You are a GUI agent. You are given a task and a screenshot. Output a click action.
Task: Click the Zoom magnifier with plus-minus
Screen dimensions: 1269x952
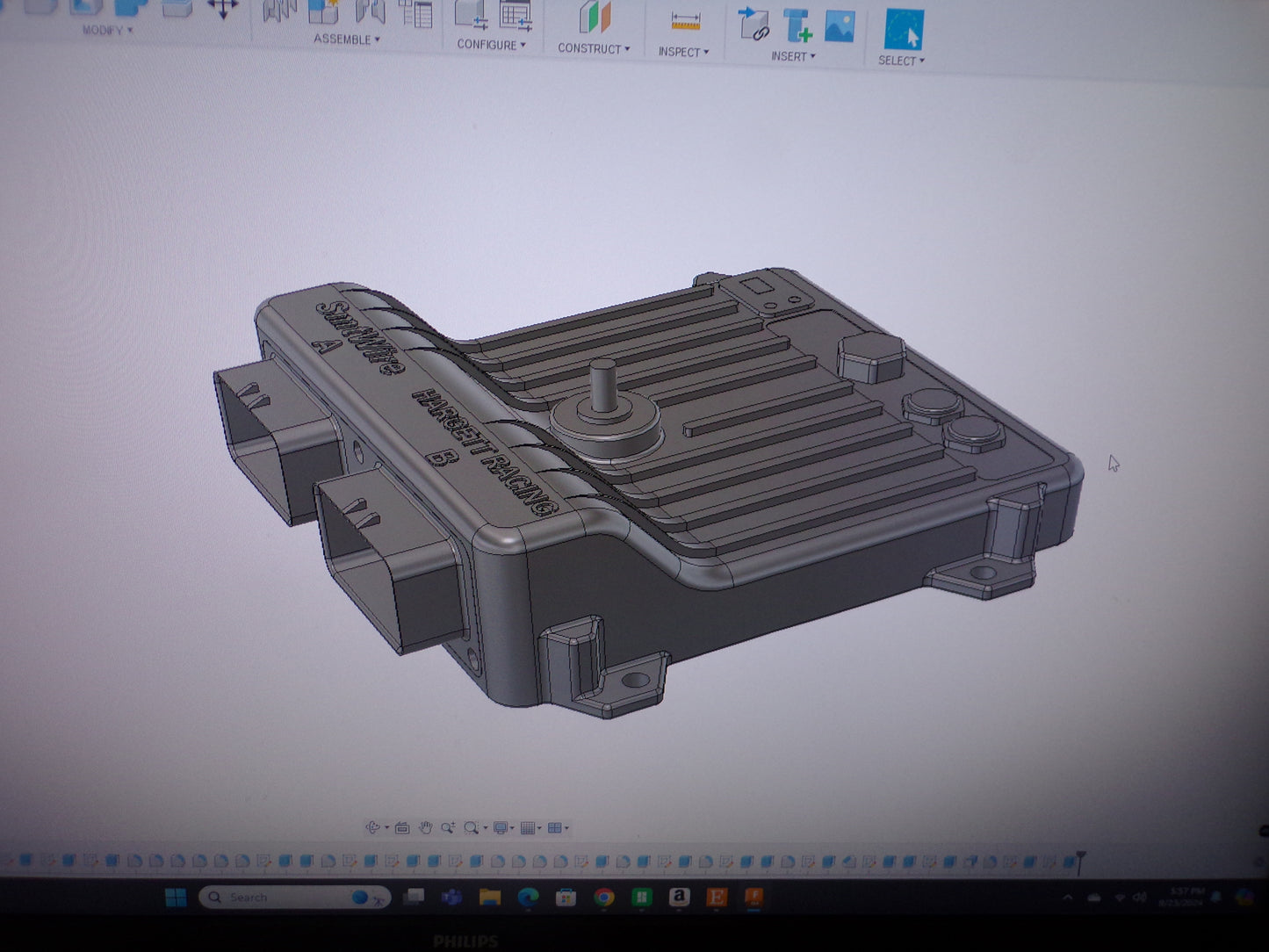448,827
